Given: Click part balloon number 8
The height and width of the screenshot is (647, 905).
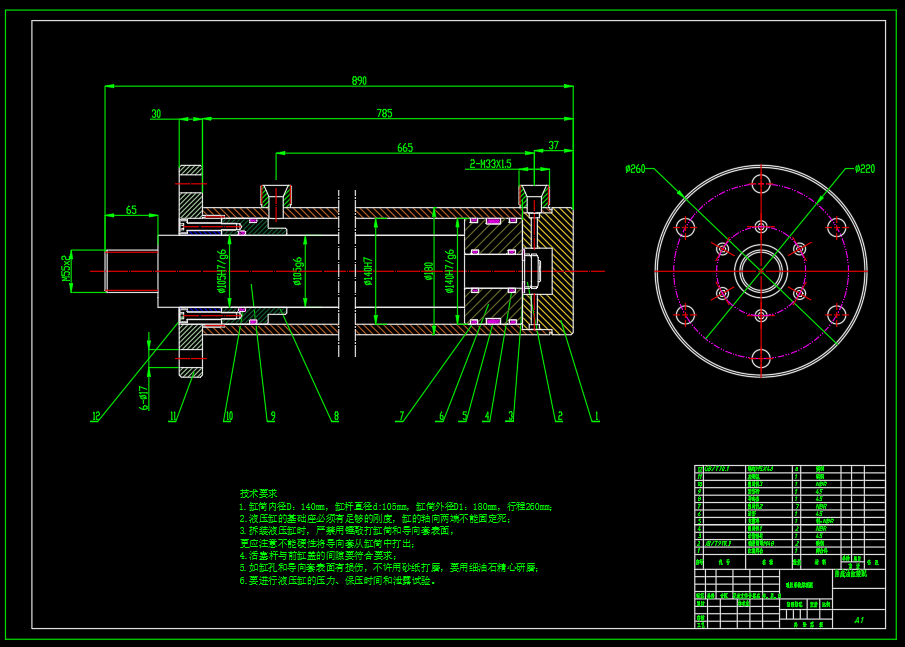Looking at the screenshot, I should [336, 416].
